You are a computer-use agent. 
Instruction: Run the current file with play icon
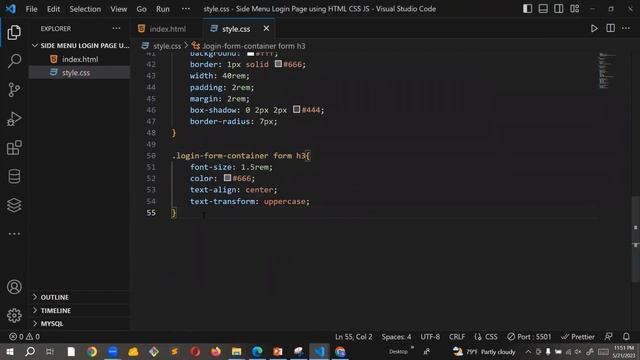tap(594, 29)
